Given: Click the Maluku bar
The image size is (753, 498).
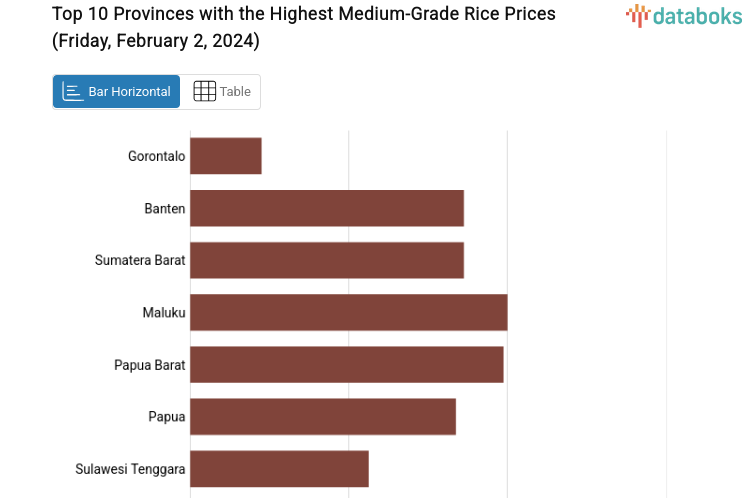Looking at the screenshot, I should (x=348, y=312).
